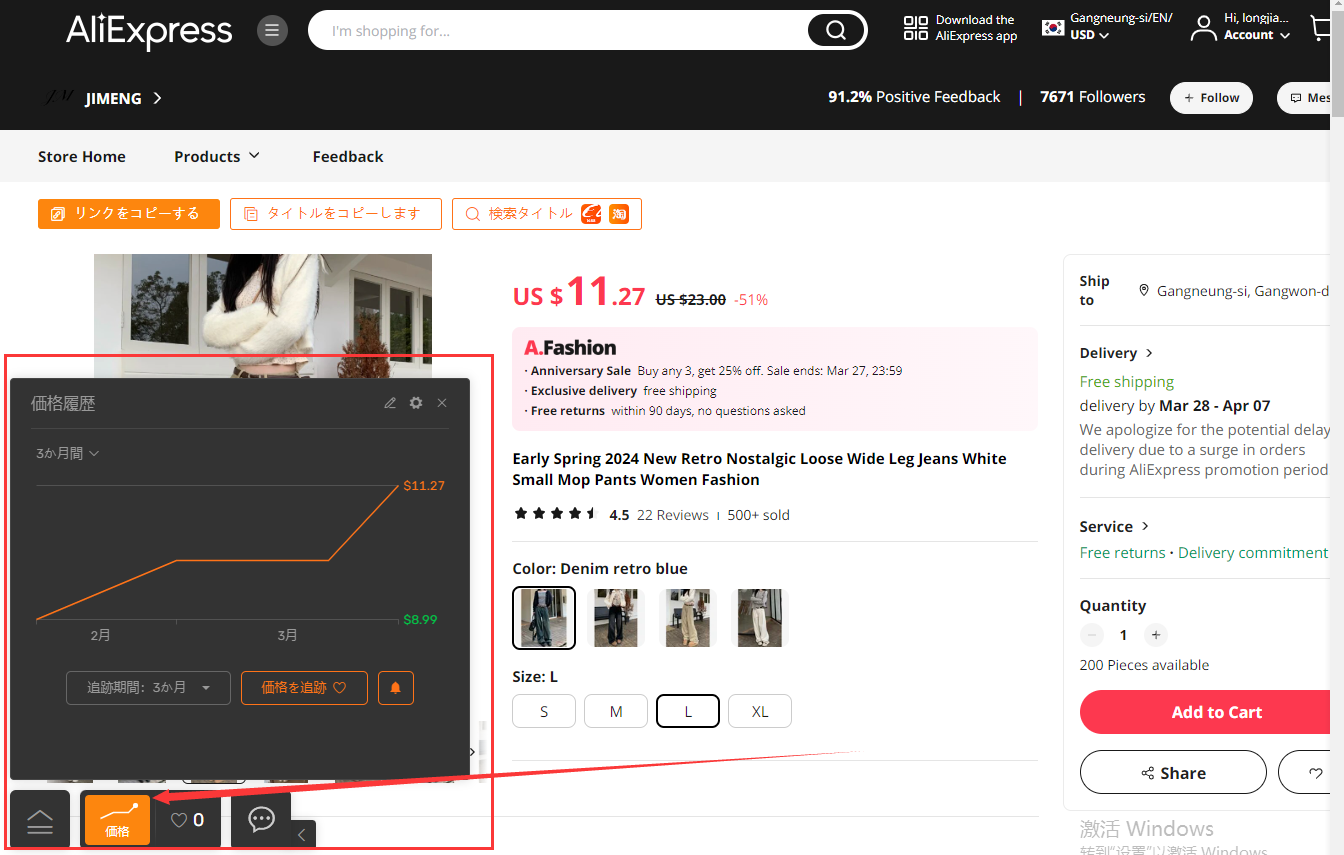This screenshot has height=855, width=1344.
Task: Increase quantity with the plus button
Action: point(1156,635)
